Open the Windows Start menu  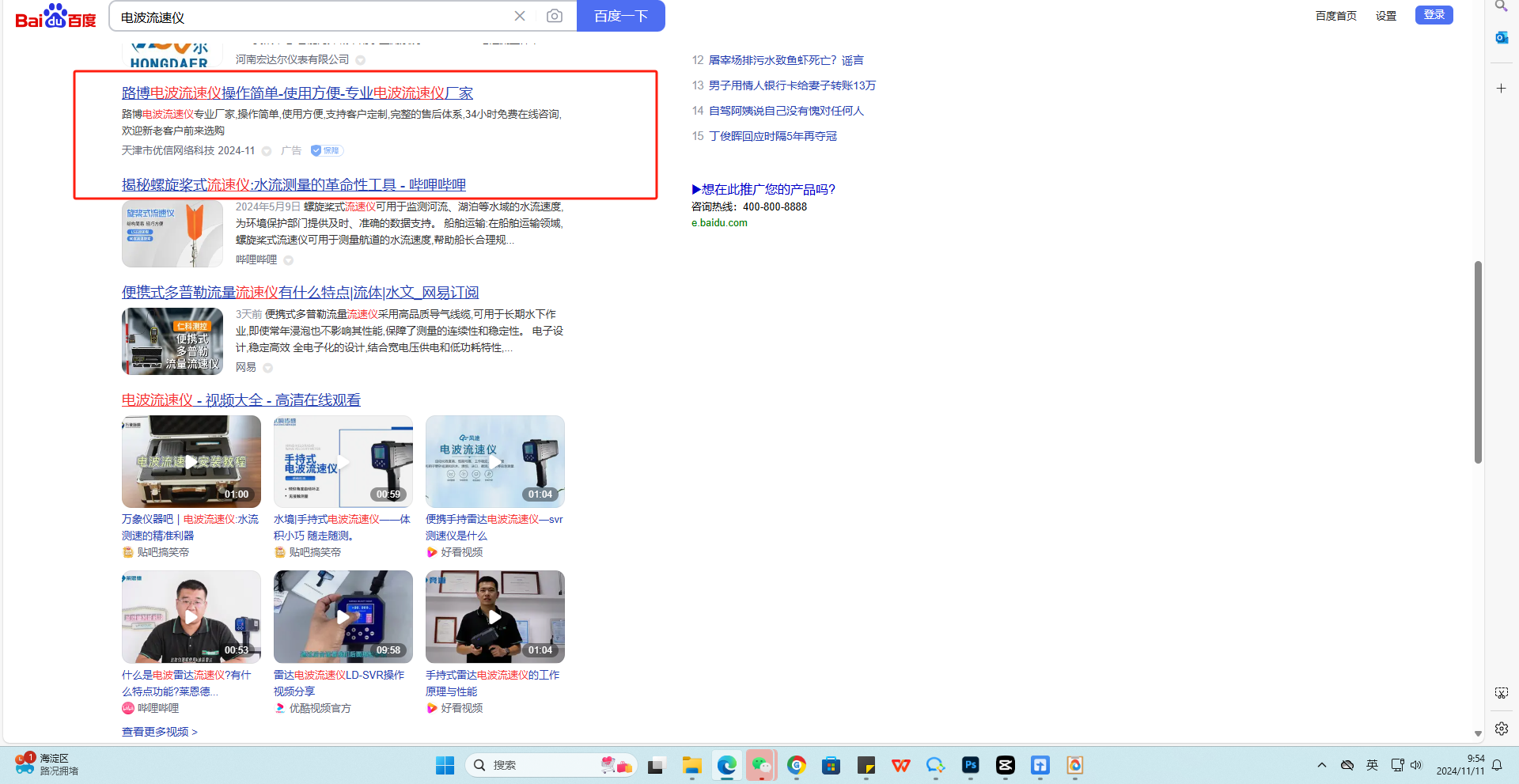point(445,765)
